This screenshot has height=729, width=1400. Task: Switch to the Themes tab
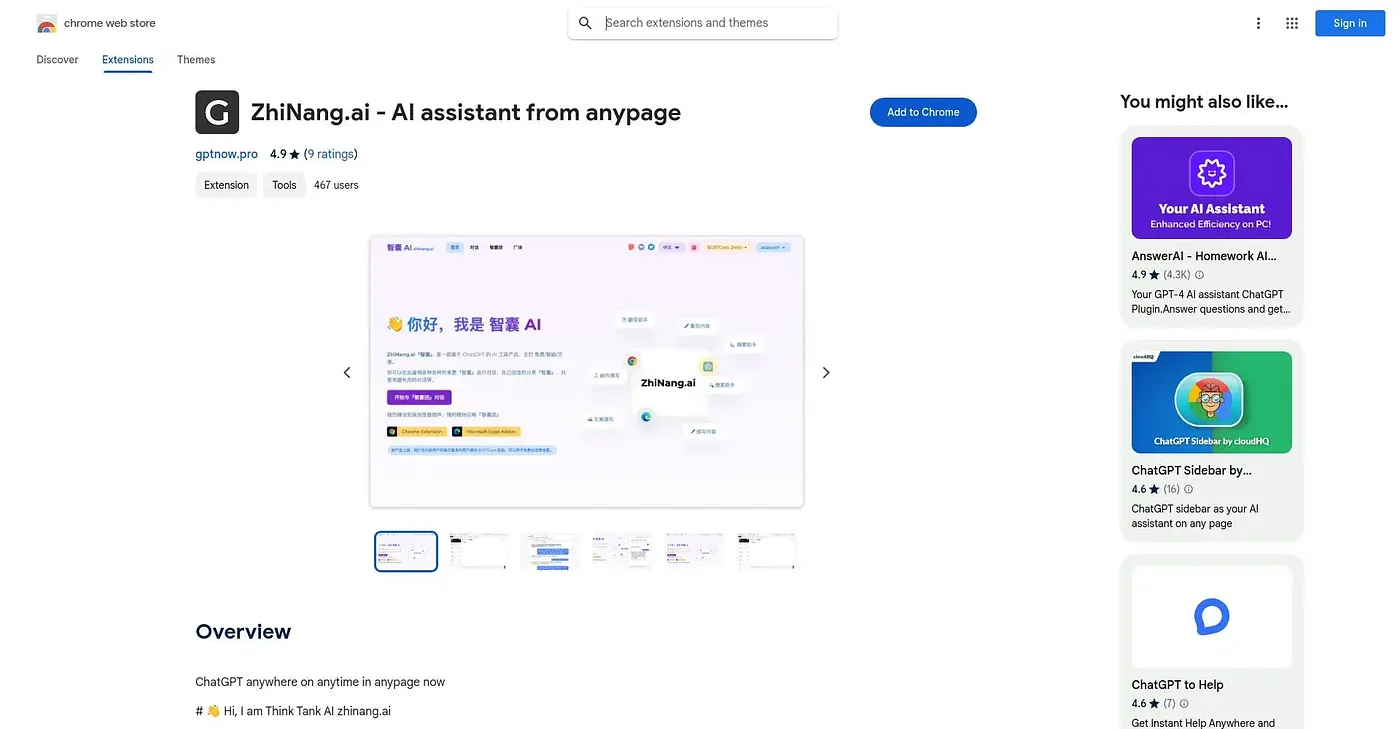coord(196,60)
